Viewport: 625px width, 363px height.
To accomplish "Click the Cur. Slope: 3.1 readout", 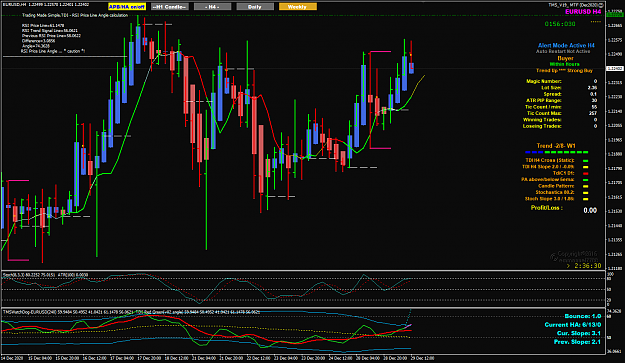I will [579, 333].
